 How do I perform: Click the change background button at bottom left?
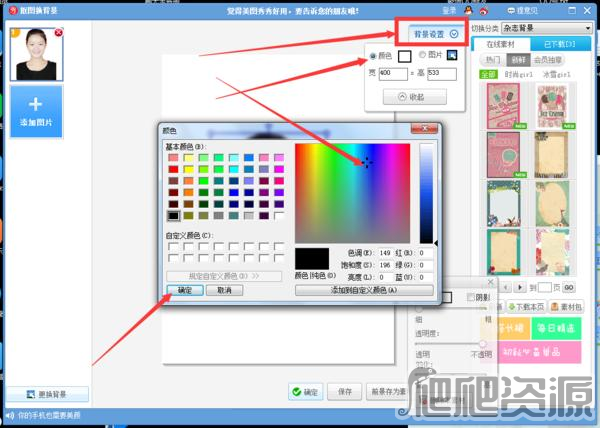(x=47, y=394)
